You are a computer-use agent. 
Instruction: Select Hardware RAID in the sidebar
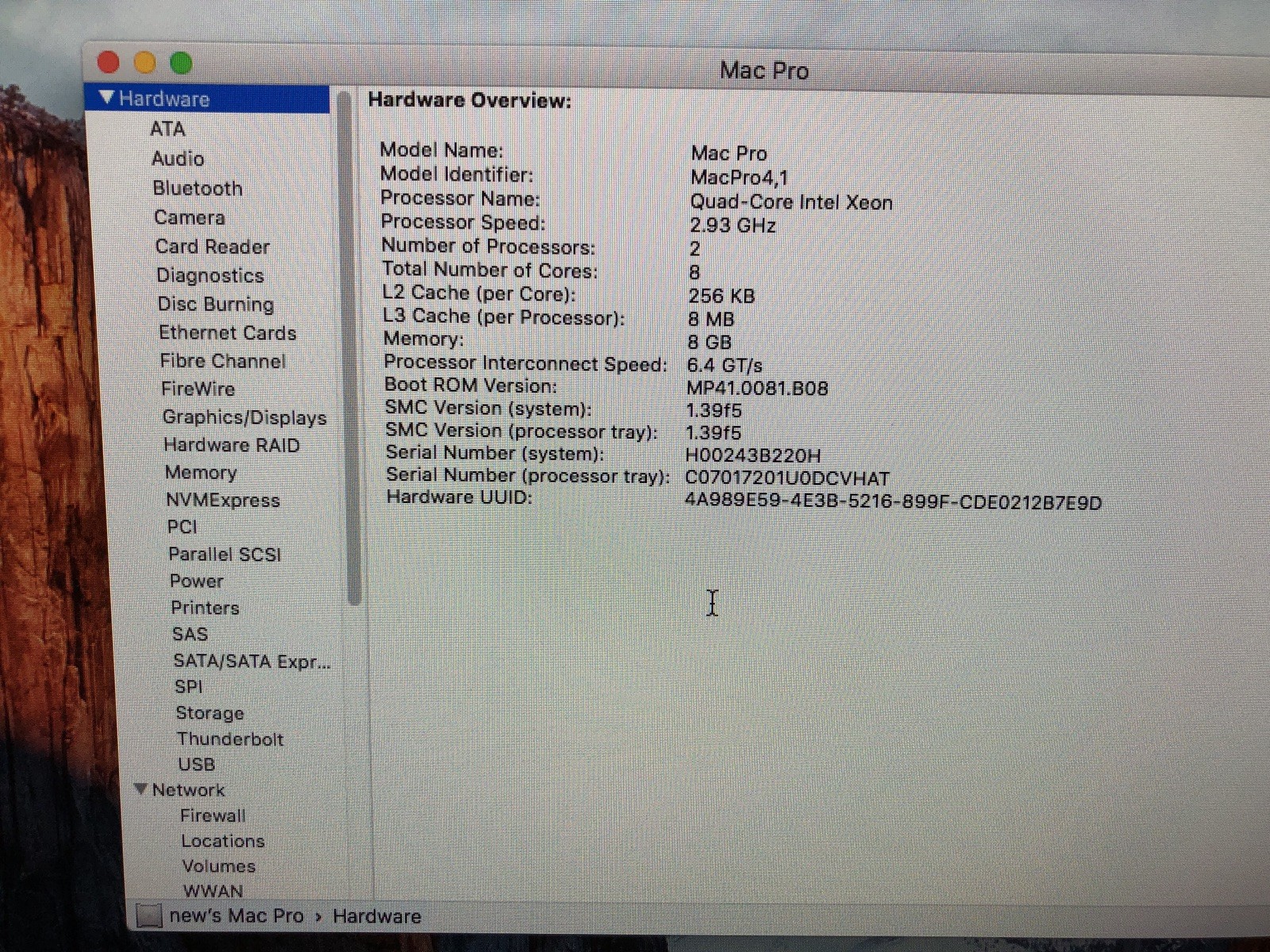tap(232, 445)
